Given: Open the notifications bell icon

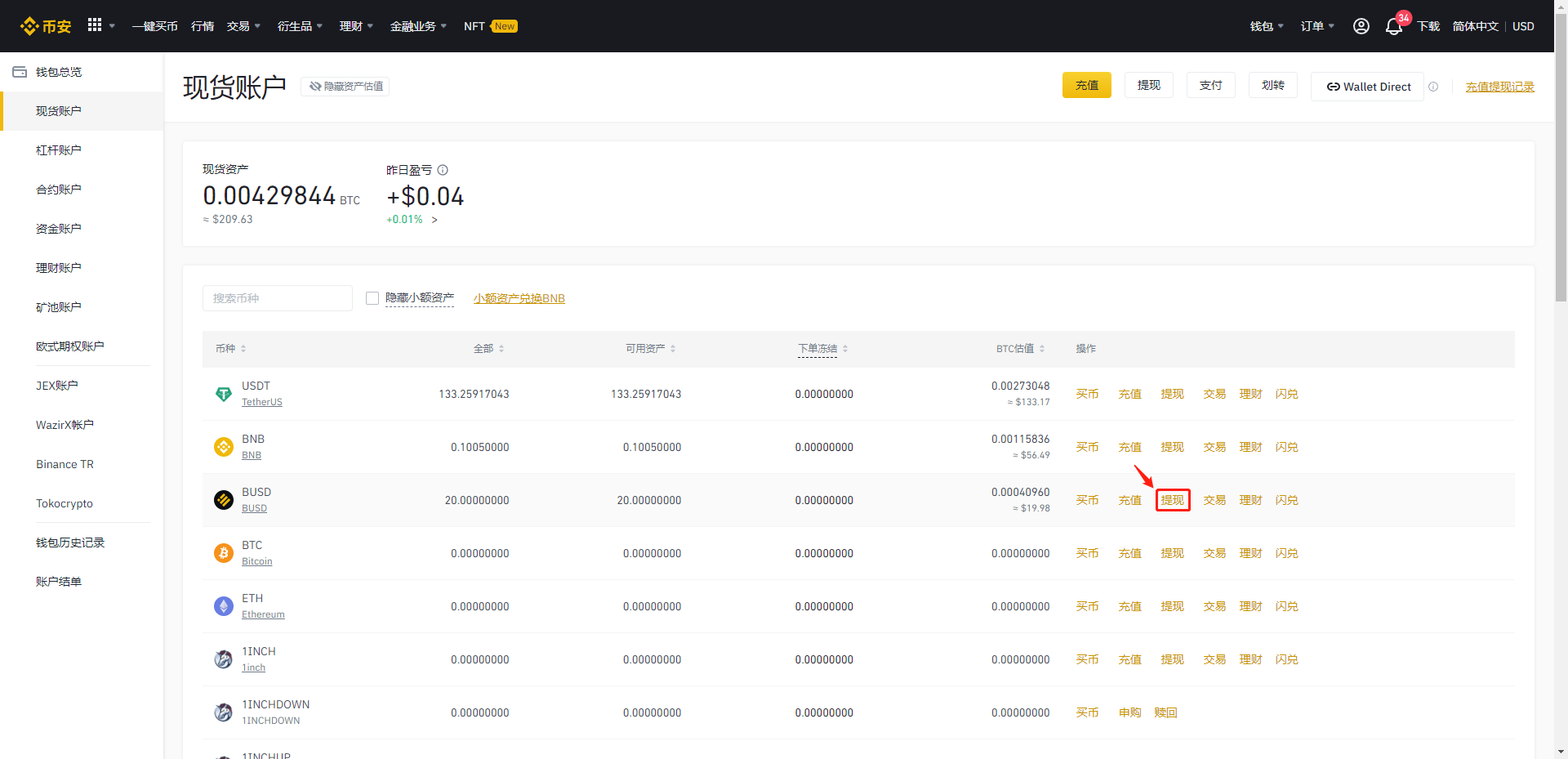Looking at the screenshot, I should (1393, 27).
